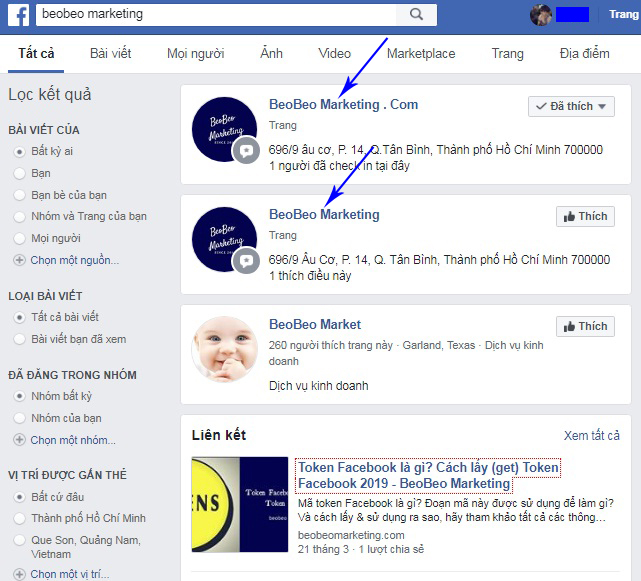Screen dimensions: 641x581
Task: Open the BeoBeo Market page link
Action: [315, 325]
